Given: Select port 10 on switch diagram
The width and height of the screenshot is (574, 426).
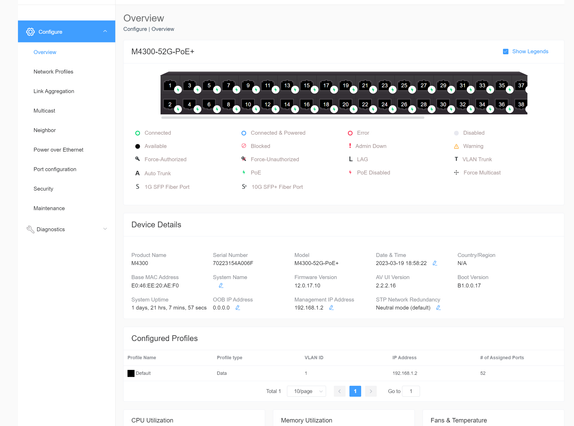Looking at the screenshot, I should (248, 104).
